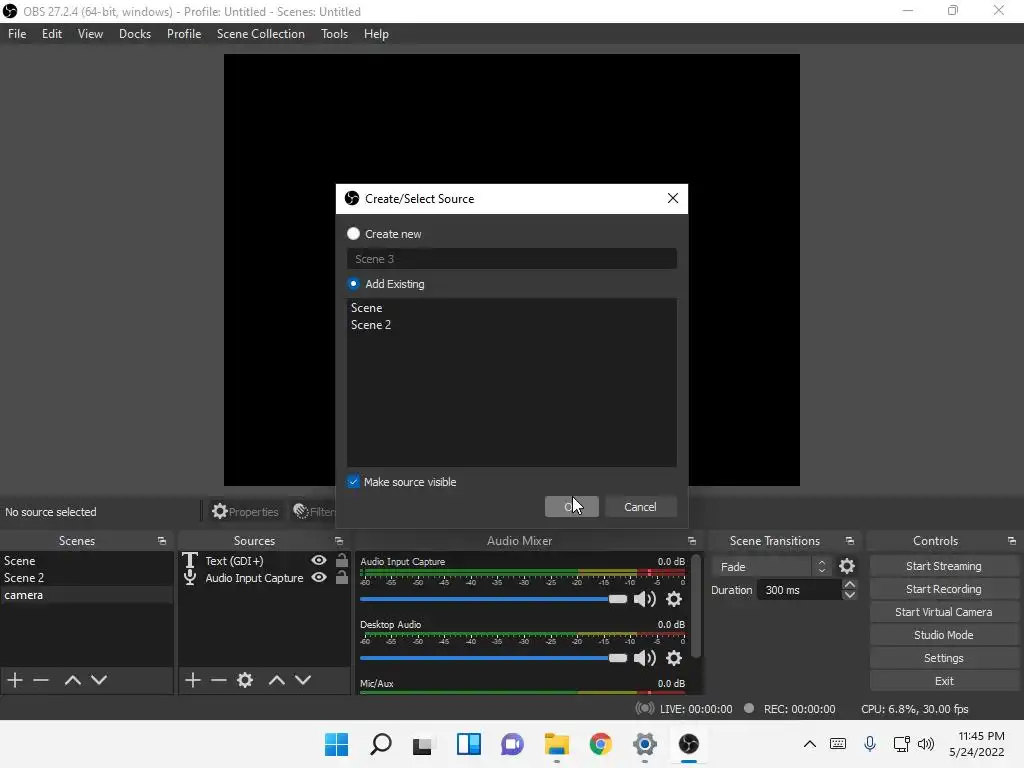Click Start Virtual Camera
This screenshot has width=1024, height=768.
[x=944, y=612]
